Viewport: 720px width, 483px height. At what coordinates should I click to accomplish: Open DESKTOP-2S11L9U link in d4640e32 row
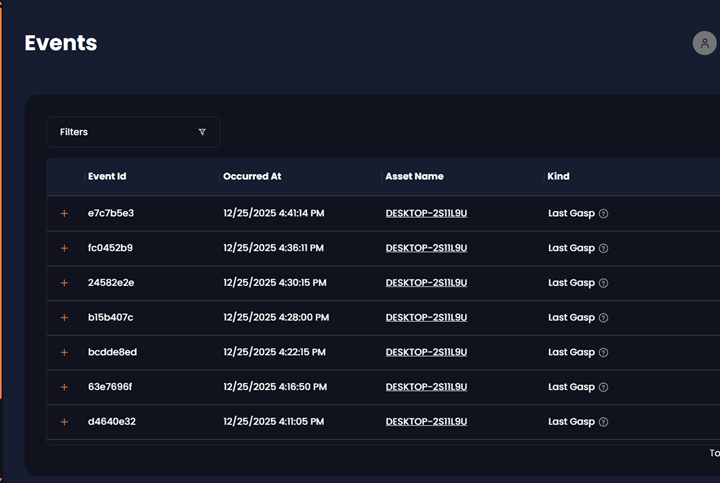coord(426,422)
